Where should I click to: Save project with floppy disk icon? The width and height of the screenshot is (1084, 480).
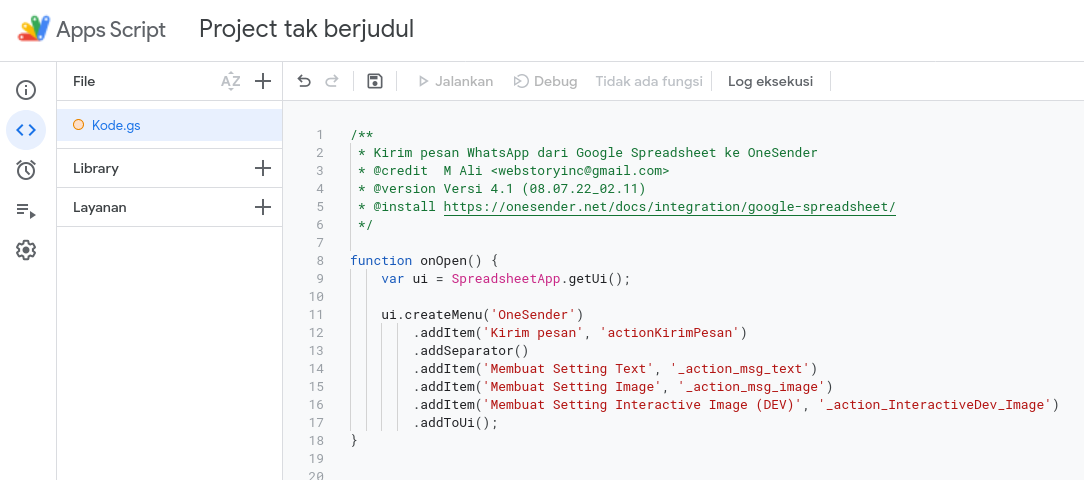tap(375, 82)
